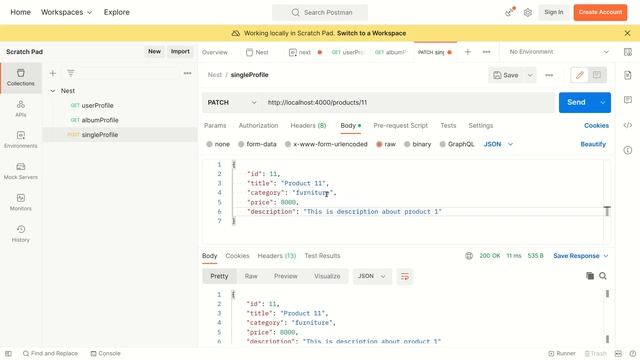Toggle response line wrap icon
The width and height of the screenshot is (640, 360).
click(404, 276)
